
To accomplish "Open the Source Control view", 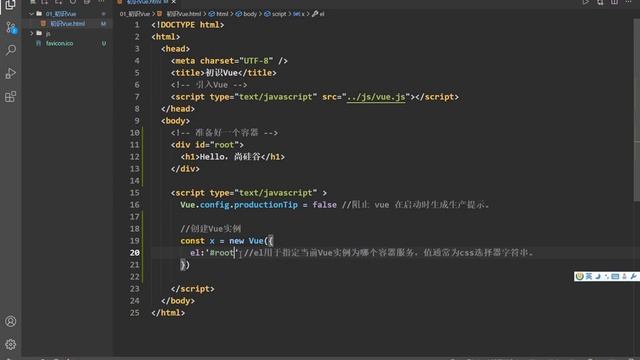I will [x=11, y=28].
